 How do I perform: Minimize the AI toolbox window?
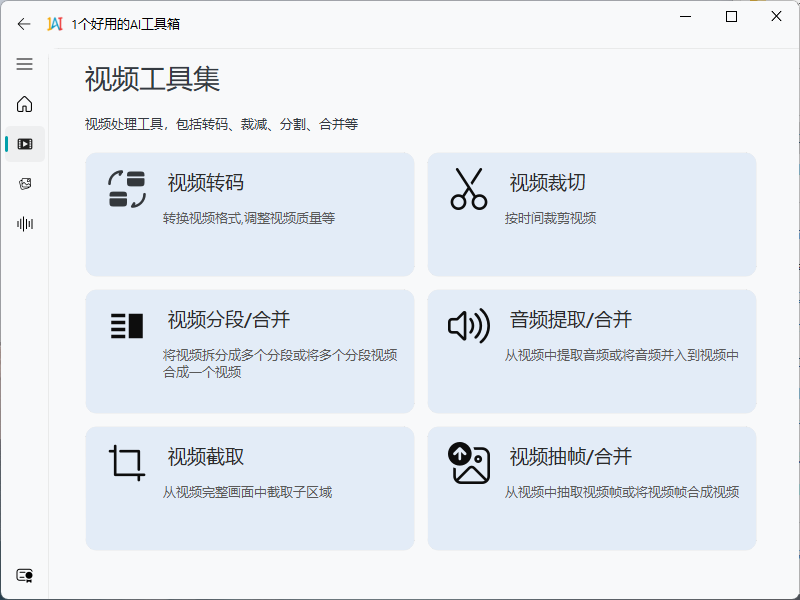[x=686, y=16]
